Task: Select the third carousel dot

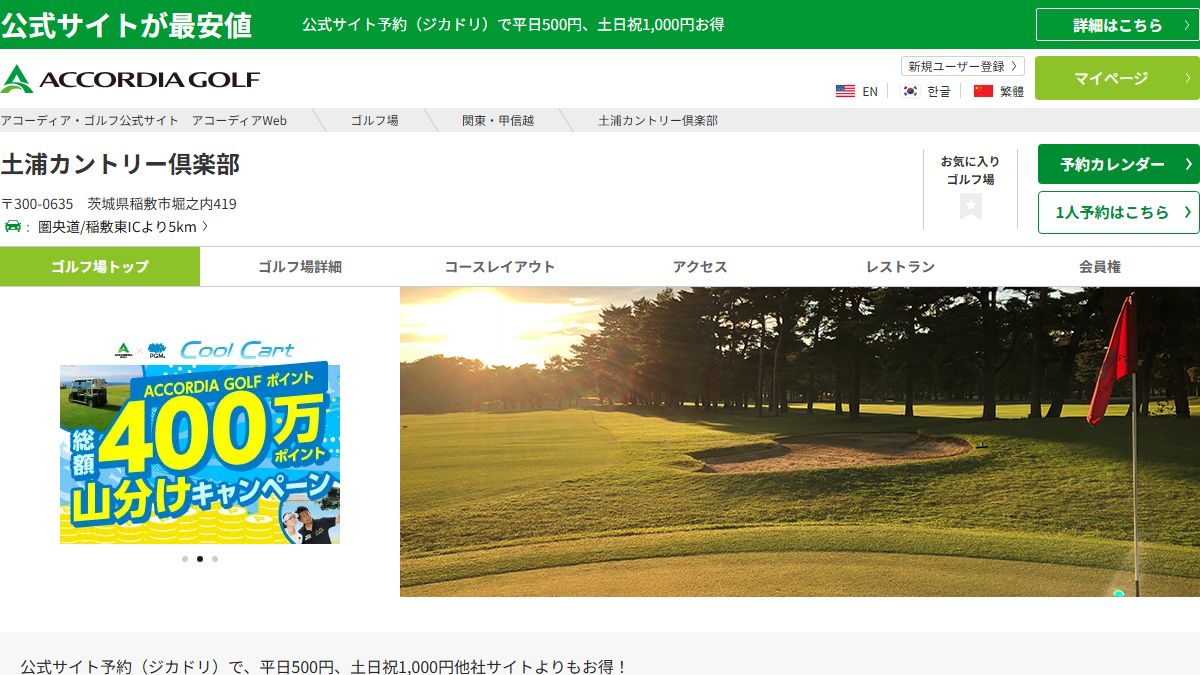Action: (215, 559)
